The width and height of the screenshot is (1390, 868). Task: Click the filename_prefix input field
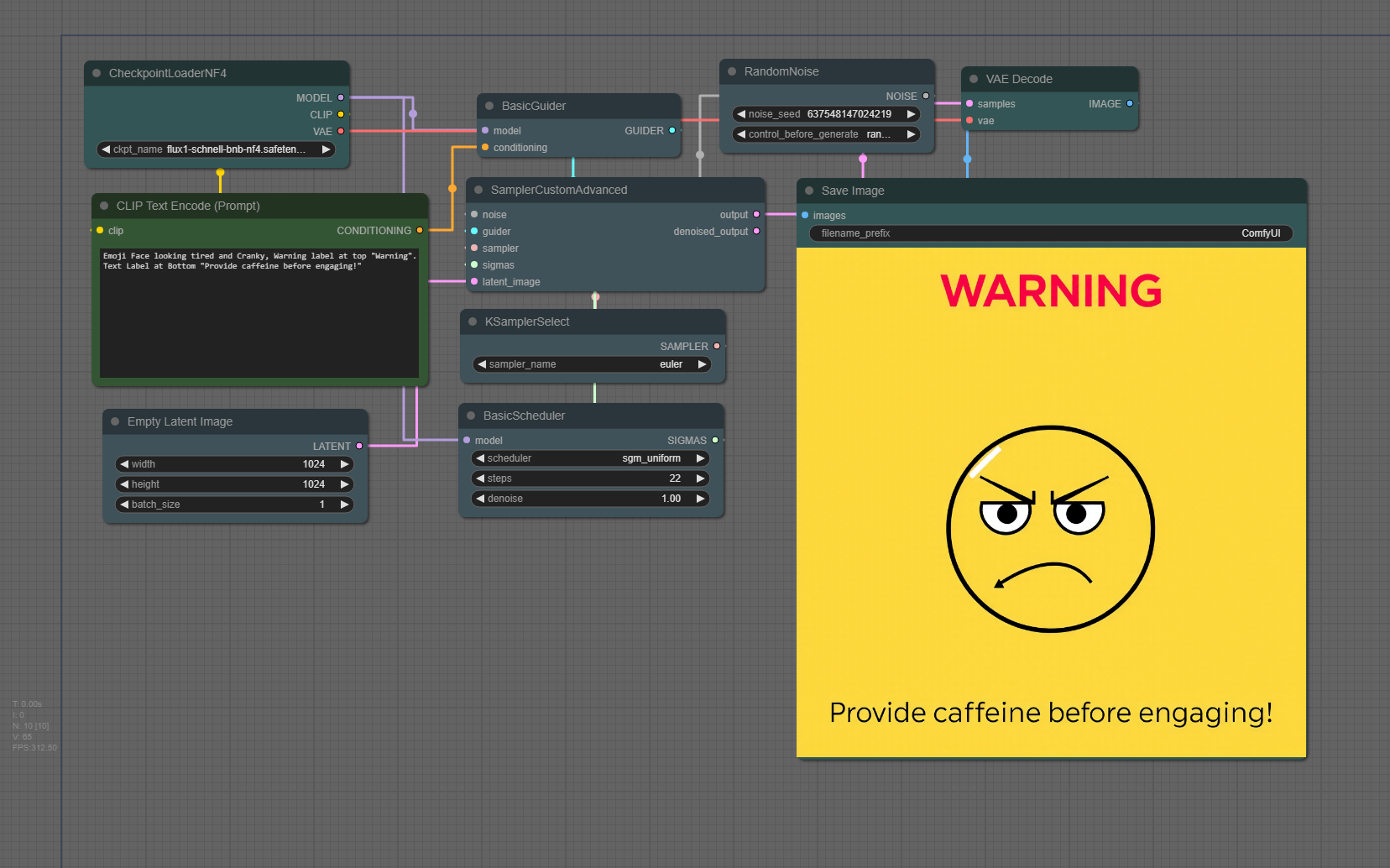tap(1050, 233)
